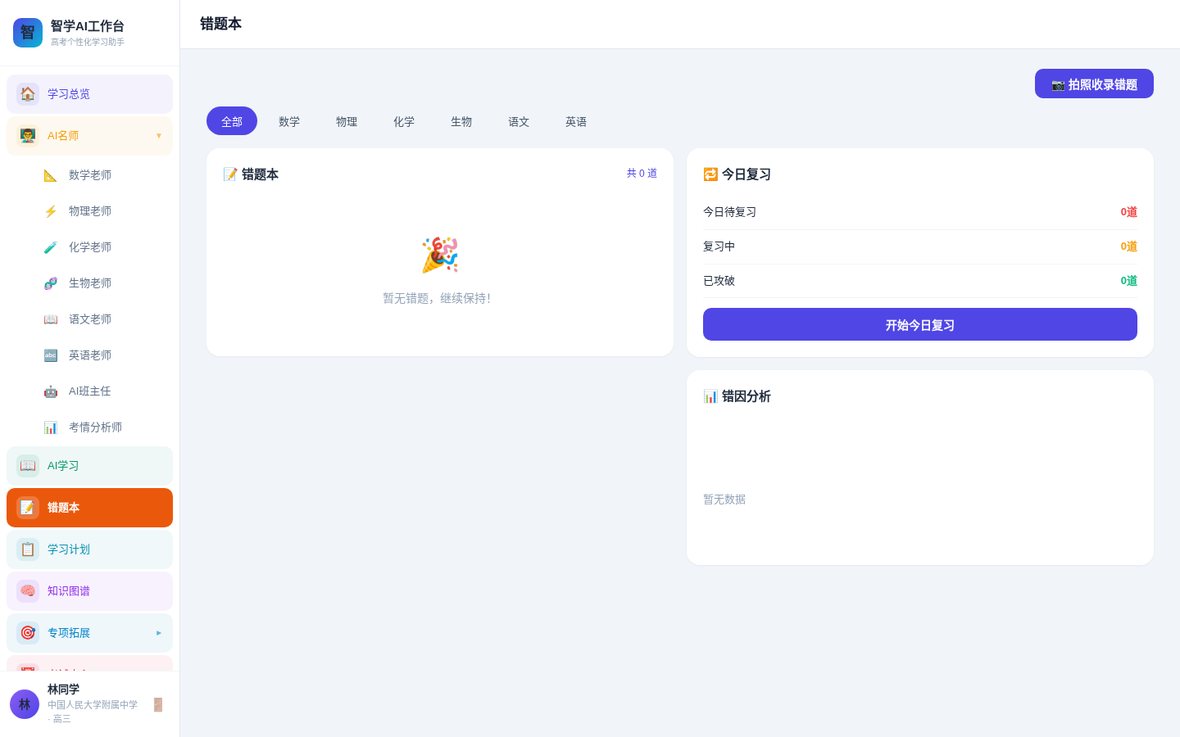Viewport: 1180px width, 737px height.
Task: Select the 全部 subject filter
Action: (x=232, y=121)
